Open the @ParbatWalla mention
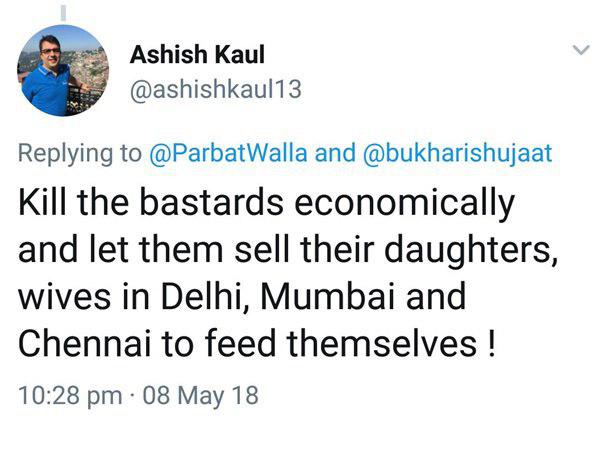This screenshot has height=450, width=600. tap(228, 154)
